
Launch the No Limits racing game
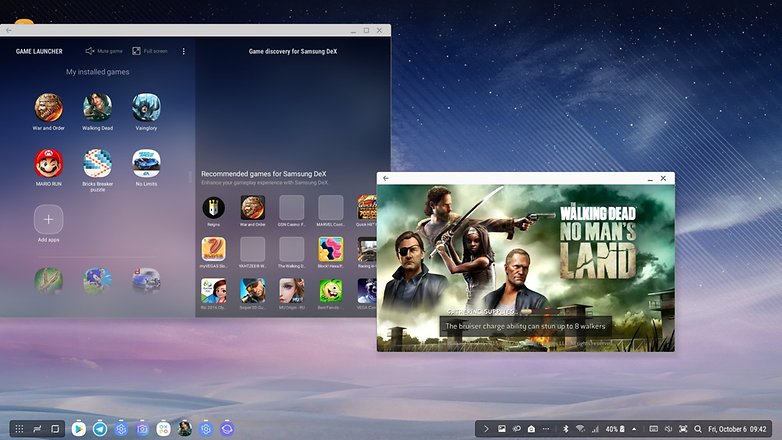click(x=146, y=163)
